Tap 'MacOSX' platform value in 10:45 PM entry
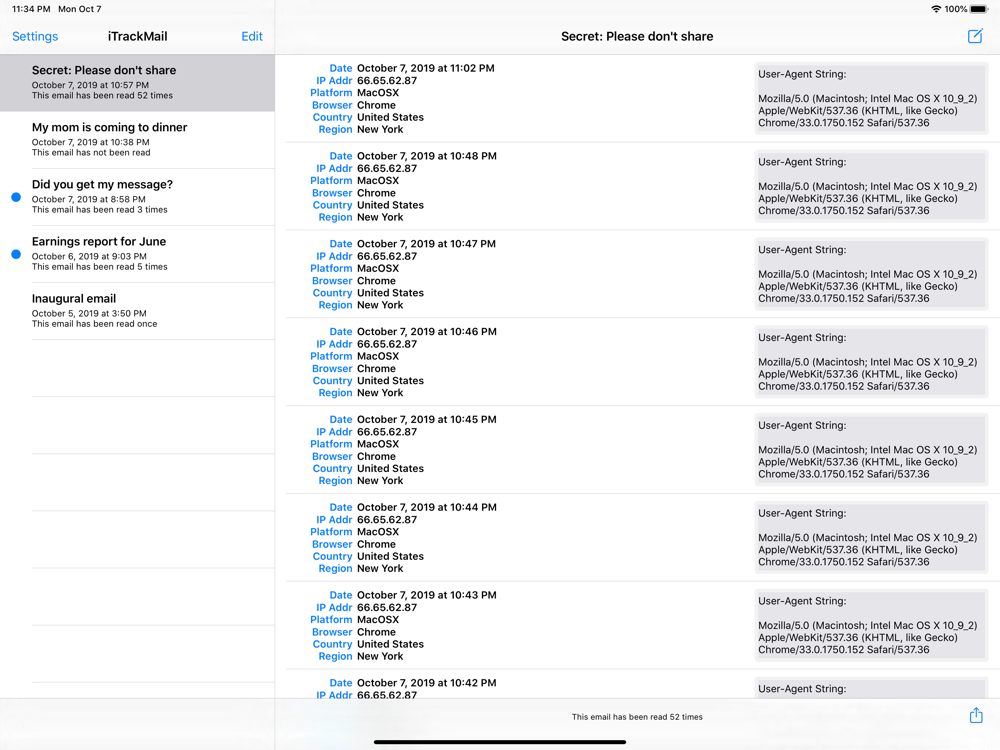This screenshot has width=1000, height=750. point(378,444)
